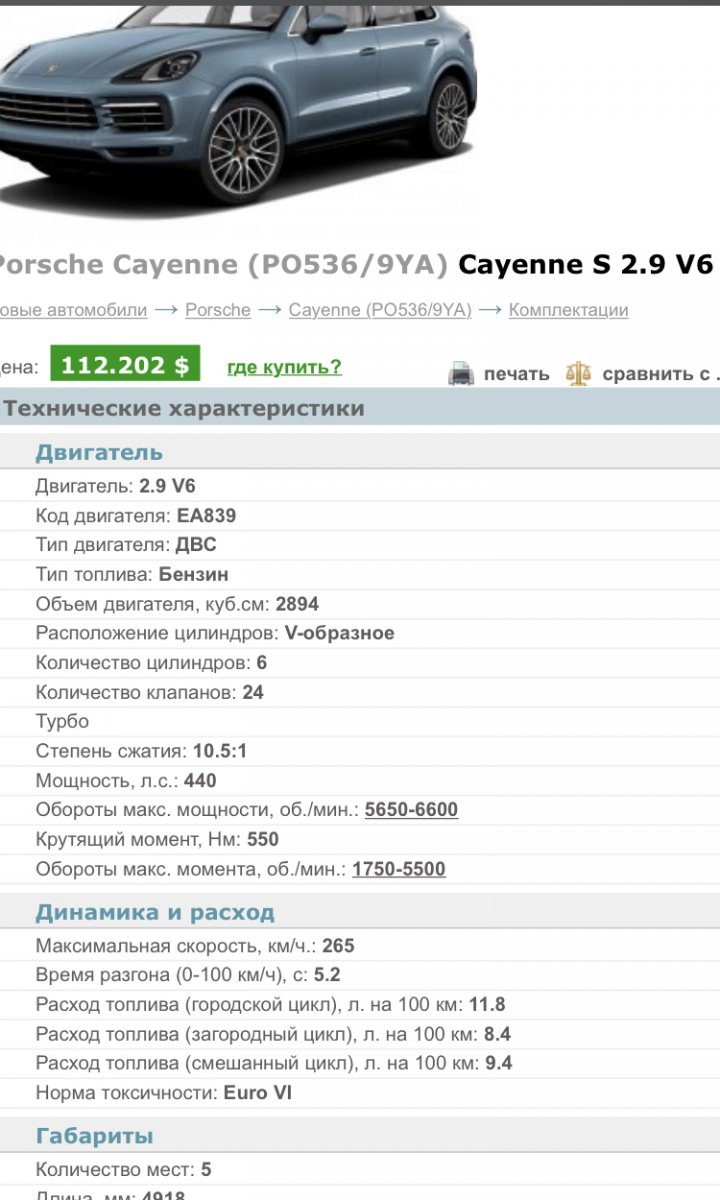Open the 'печать' print link

tap(516, 374)
